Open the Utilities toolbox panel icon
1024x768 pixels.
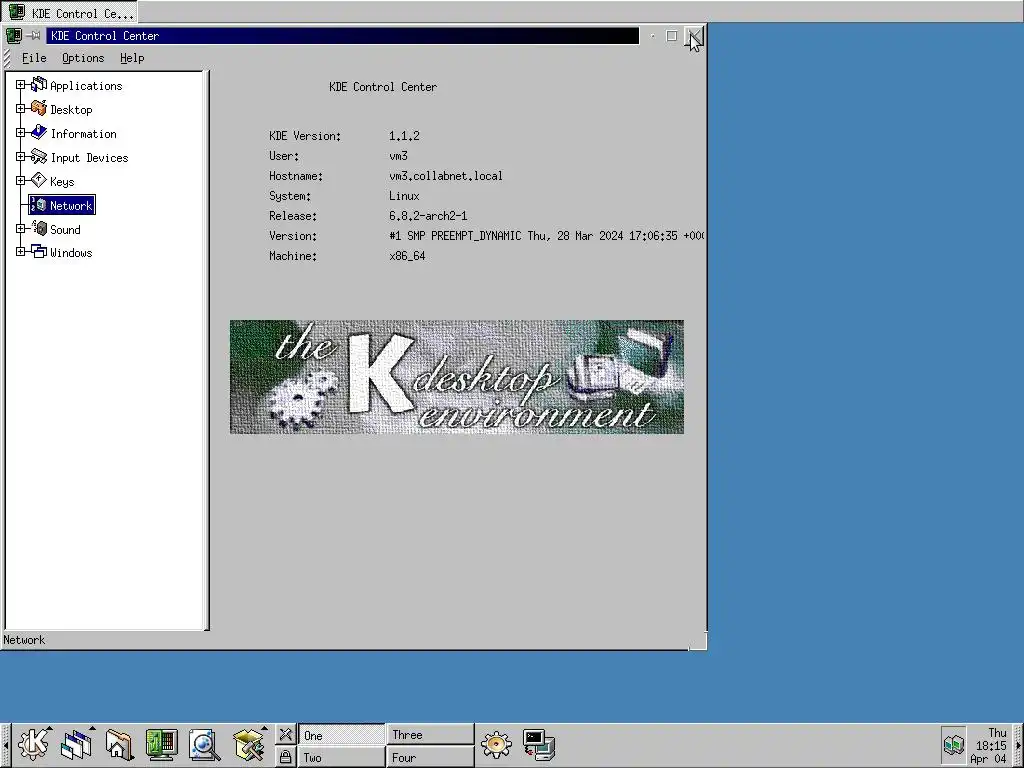point(249,744)
